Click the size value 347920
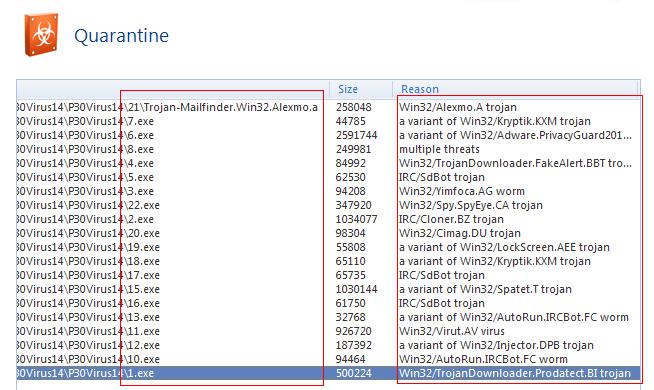Screen dimensions: 654x390 click(x=353, y=205)
